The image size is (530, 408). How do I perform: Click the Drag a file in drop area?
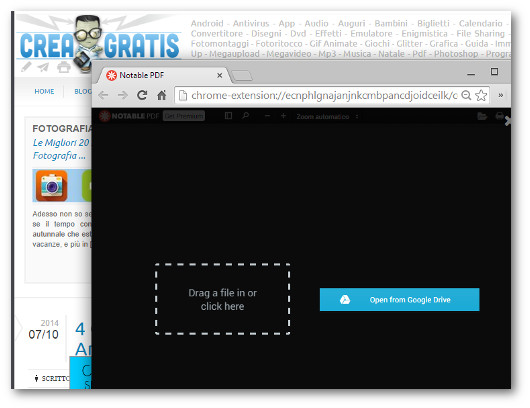point(222,299)
